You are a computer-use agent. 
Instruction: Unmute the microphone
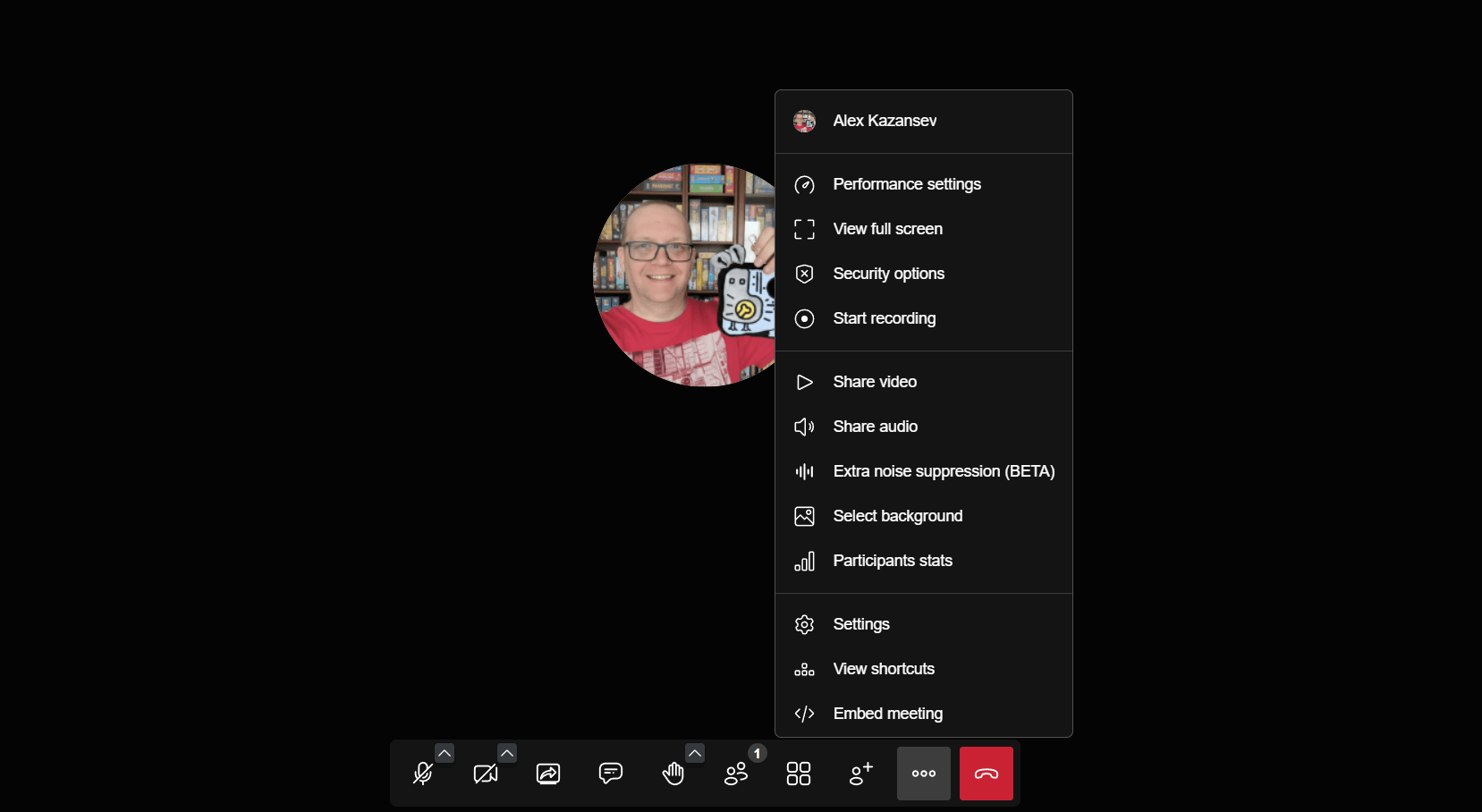(x=423, y=774)
